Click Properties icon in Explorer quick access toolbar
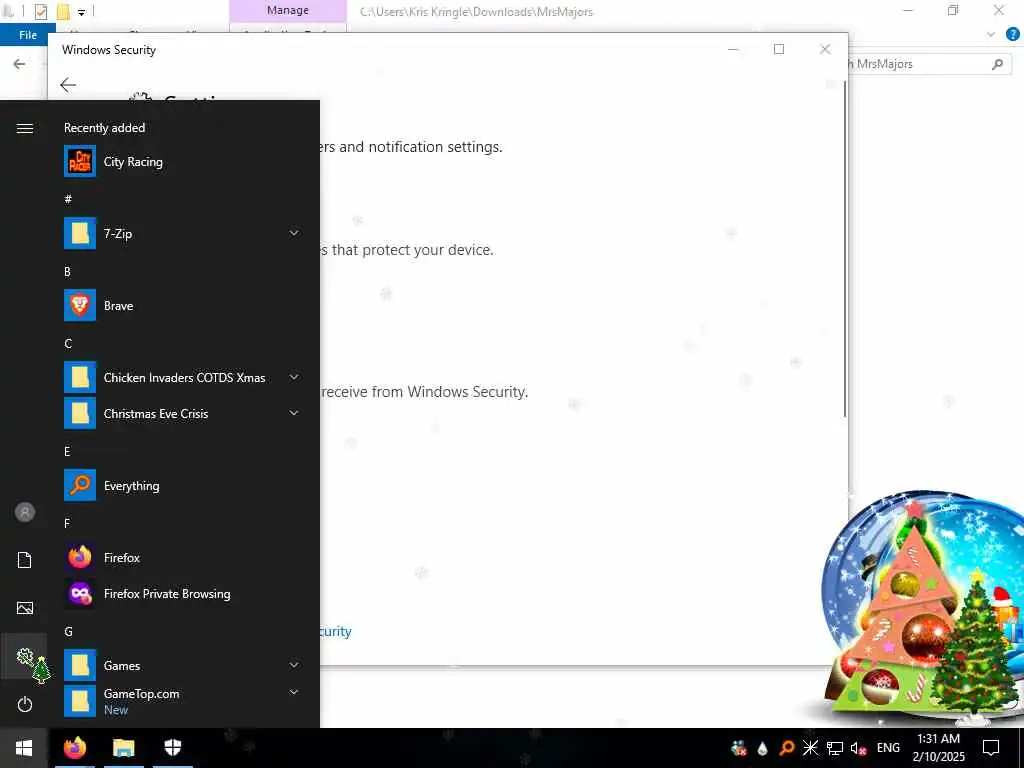The image size is (1024, 768). pyautogui.click(x=40, y=11)
